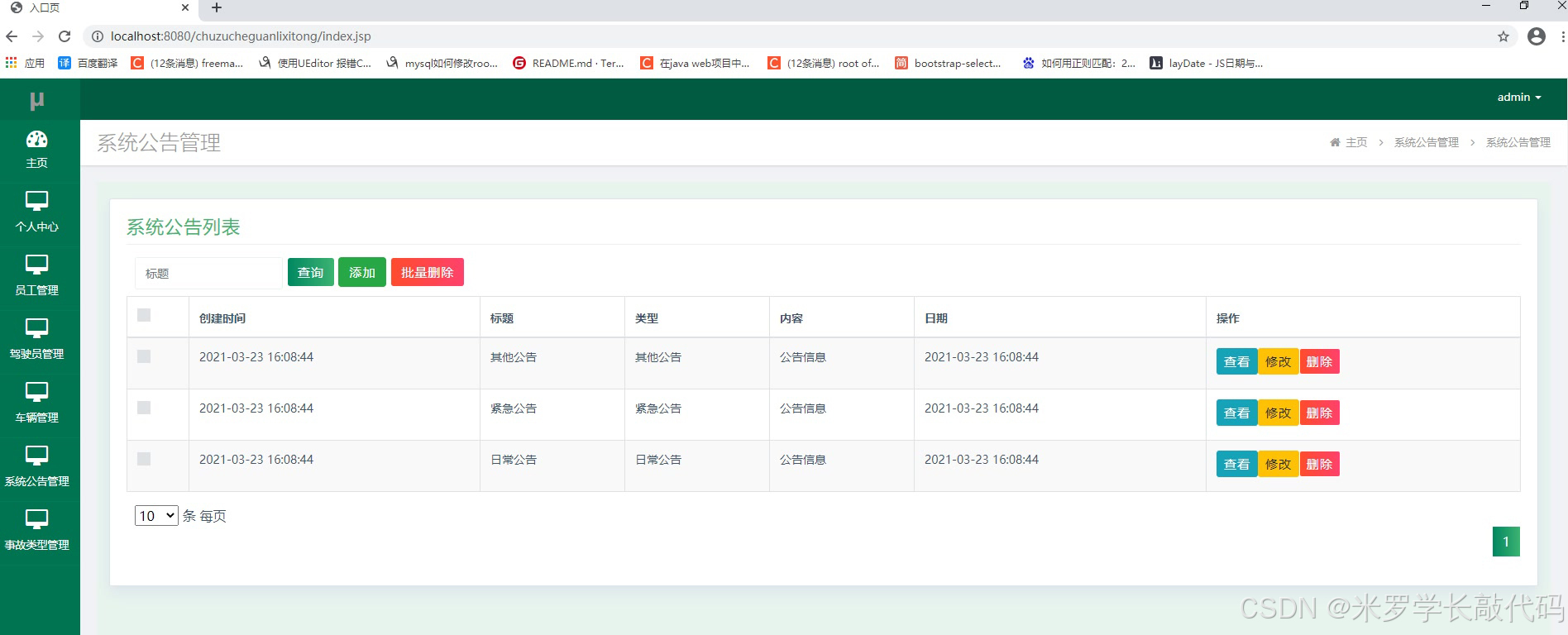The height and width of the screenshot is (635, 1568).
Task: Click the home icon in breadcrumb
Action: click(x=1335, y=142)
